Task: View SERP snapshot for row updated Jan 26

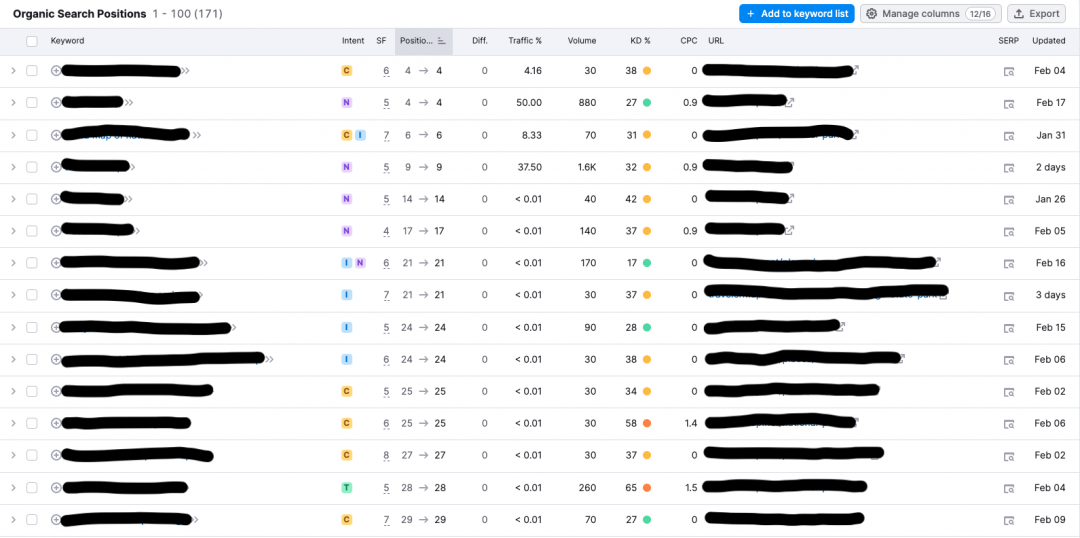Action: click(x=1009, y=199)
